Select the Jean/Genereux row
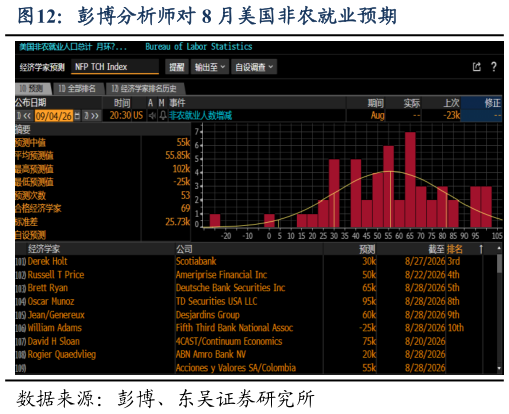The image size is (509, 414). tap(256, 315)
